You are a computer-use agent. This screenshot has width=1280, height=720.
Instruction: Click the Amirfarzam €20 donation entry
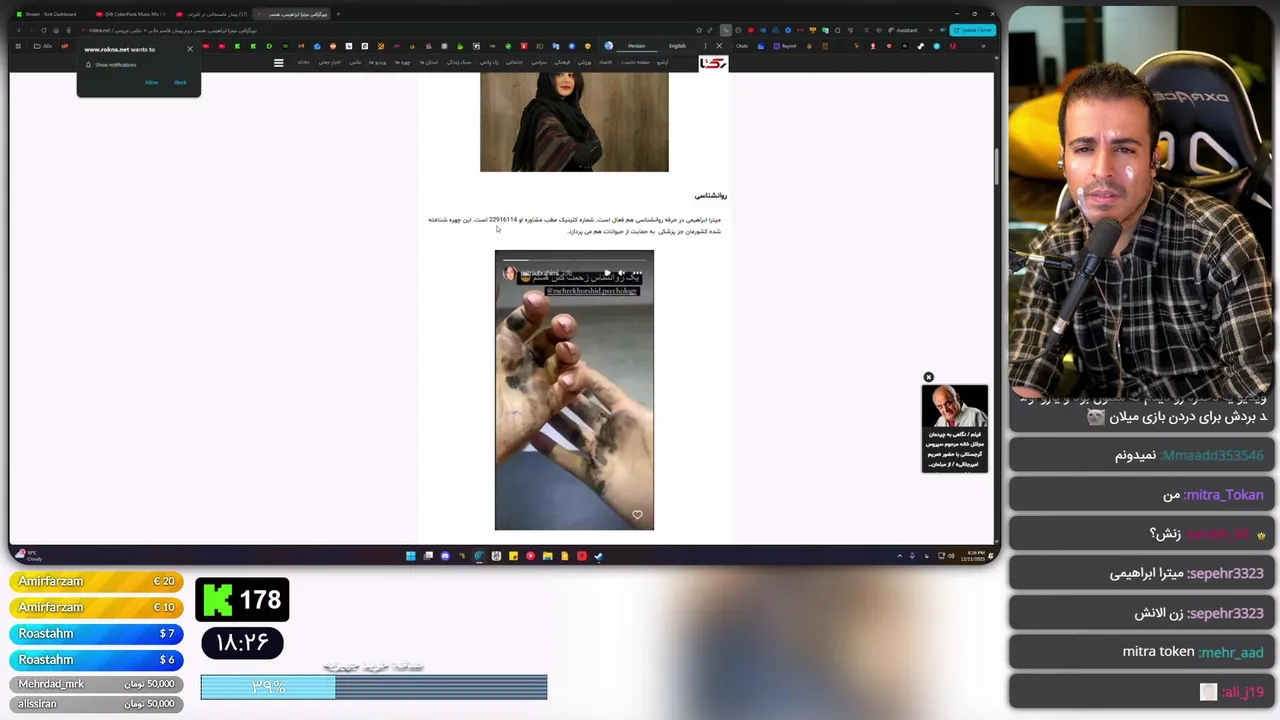coord(96,581)
